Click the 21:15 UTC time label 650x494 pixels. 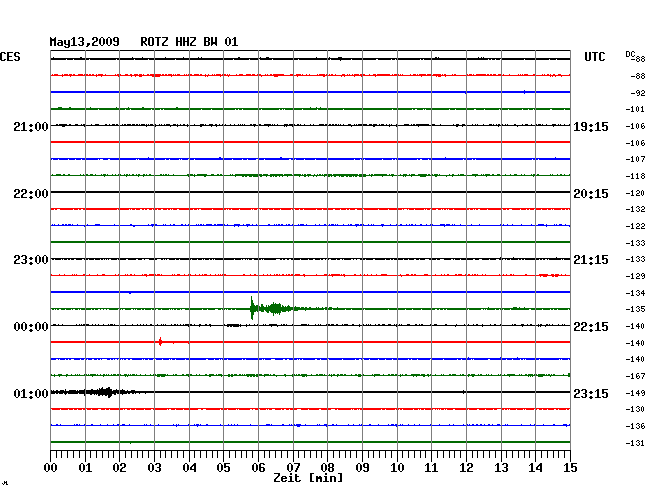[x=591, y=260]
